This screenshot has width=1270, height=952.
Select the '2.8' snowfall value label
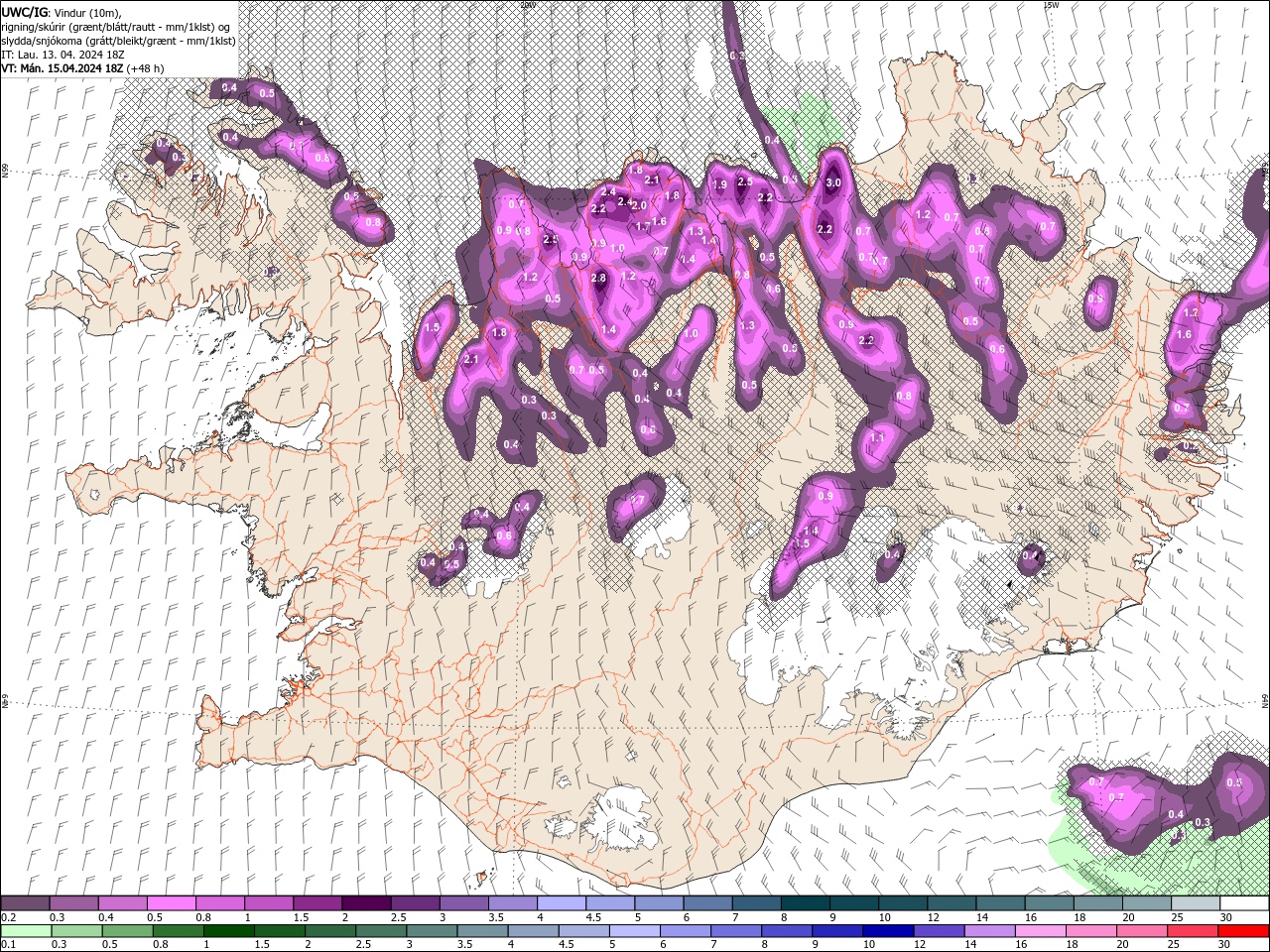pyautogui.click(x=598, y=279)
